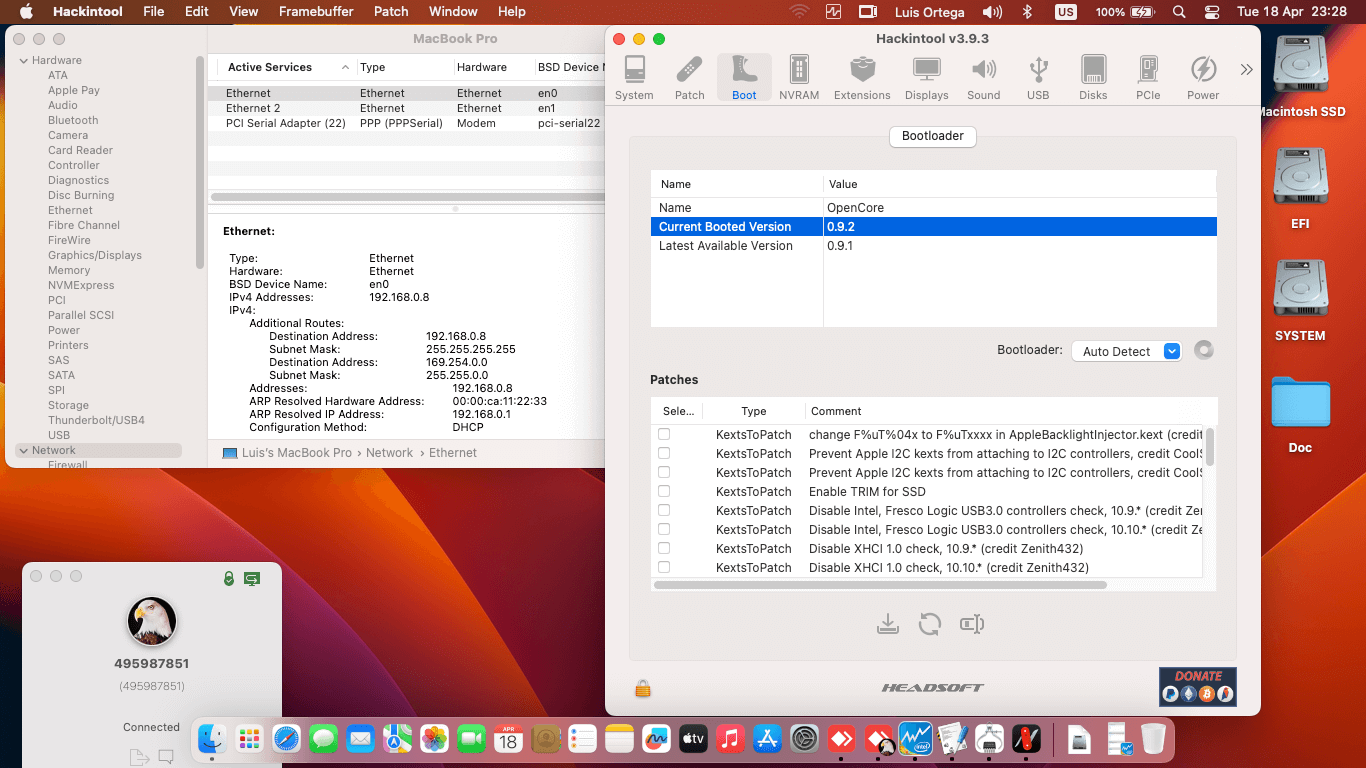Click the patches list horizontal scrollbar

880,584
